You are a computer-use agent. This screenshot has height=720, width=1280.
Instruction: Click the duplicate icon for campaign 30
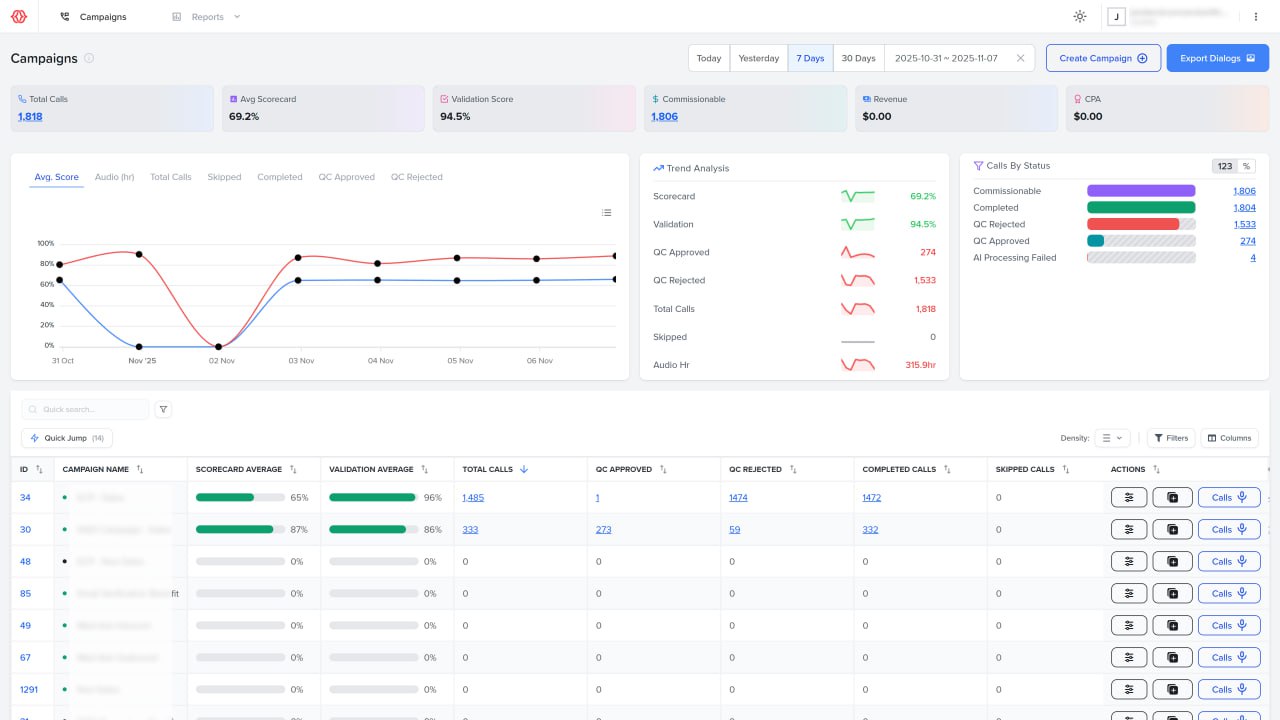tap(1172, 529)
